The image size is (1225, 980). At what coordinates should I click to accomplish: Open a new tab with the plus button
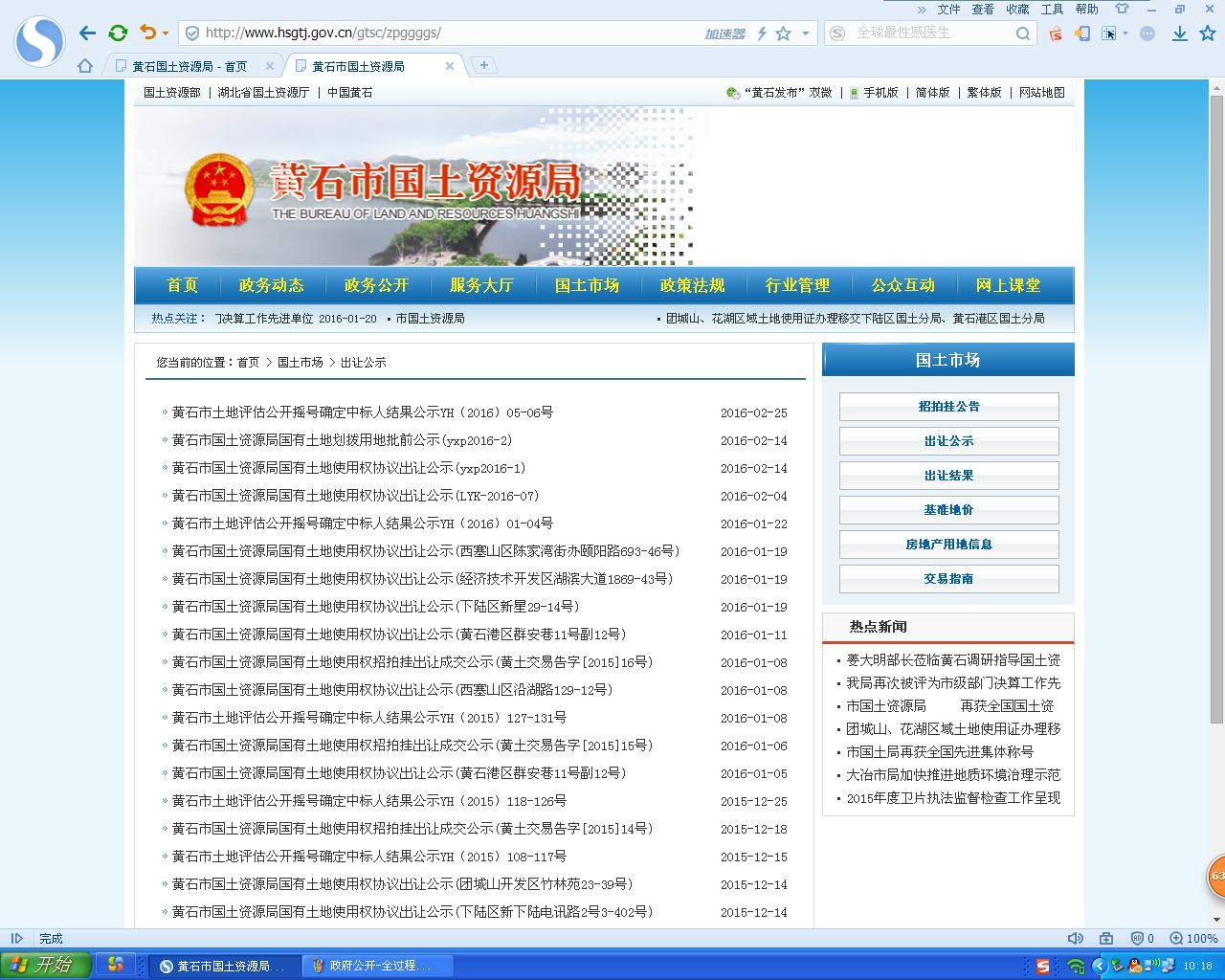[484, 65]
